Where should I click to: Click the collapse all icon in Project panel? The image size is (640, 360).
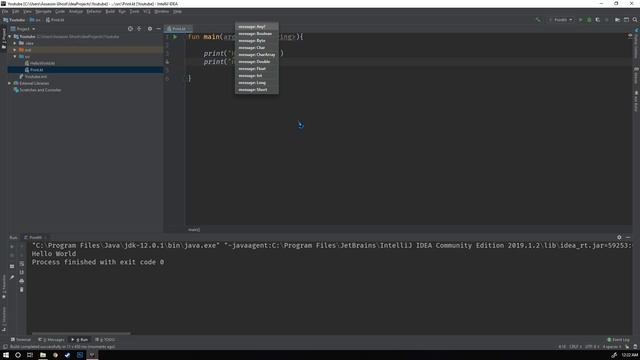[x=139, y=29]
